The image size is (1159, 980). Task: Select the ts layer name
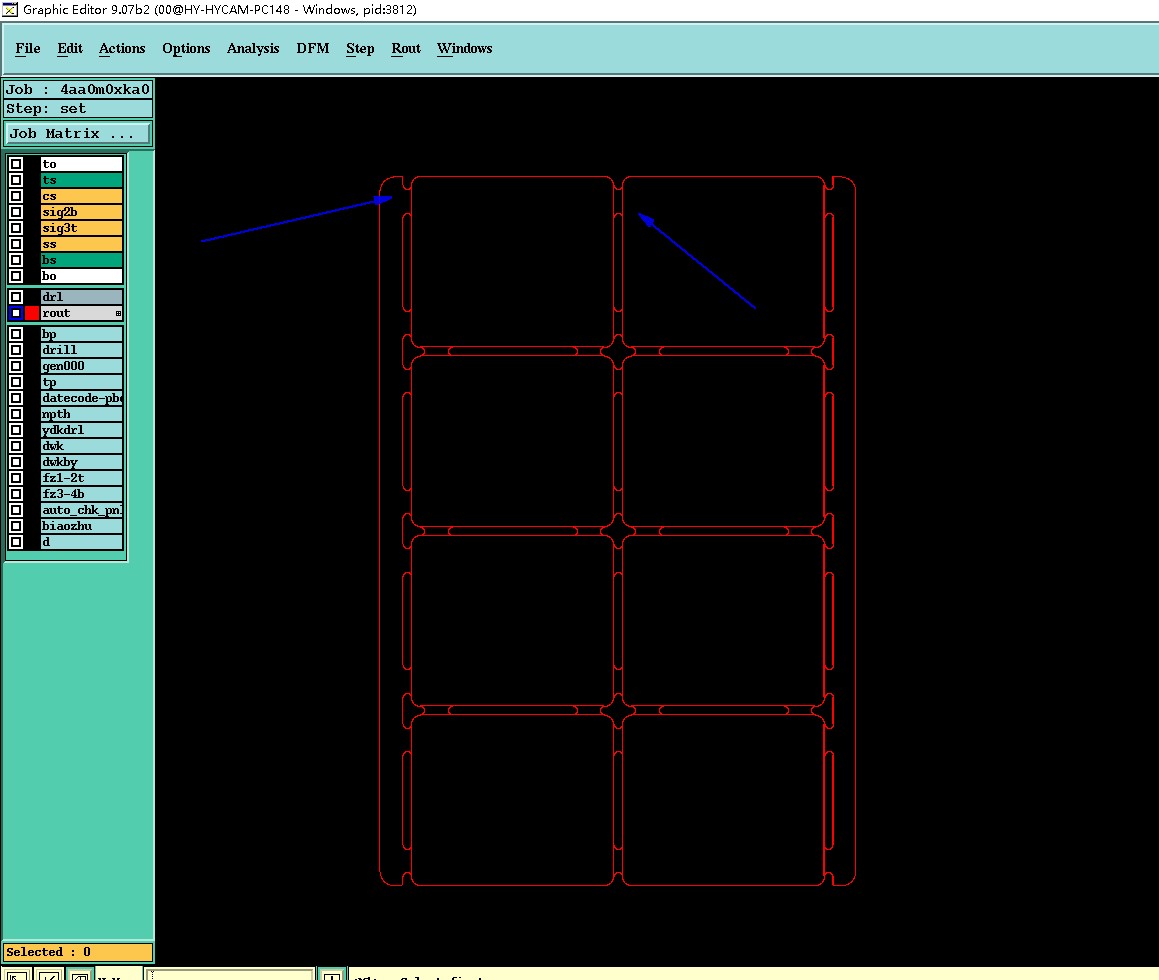tap(81, 180)
